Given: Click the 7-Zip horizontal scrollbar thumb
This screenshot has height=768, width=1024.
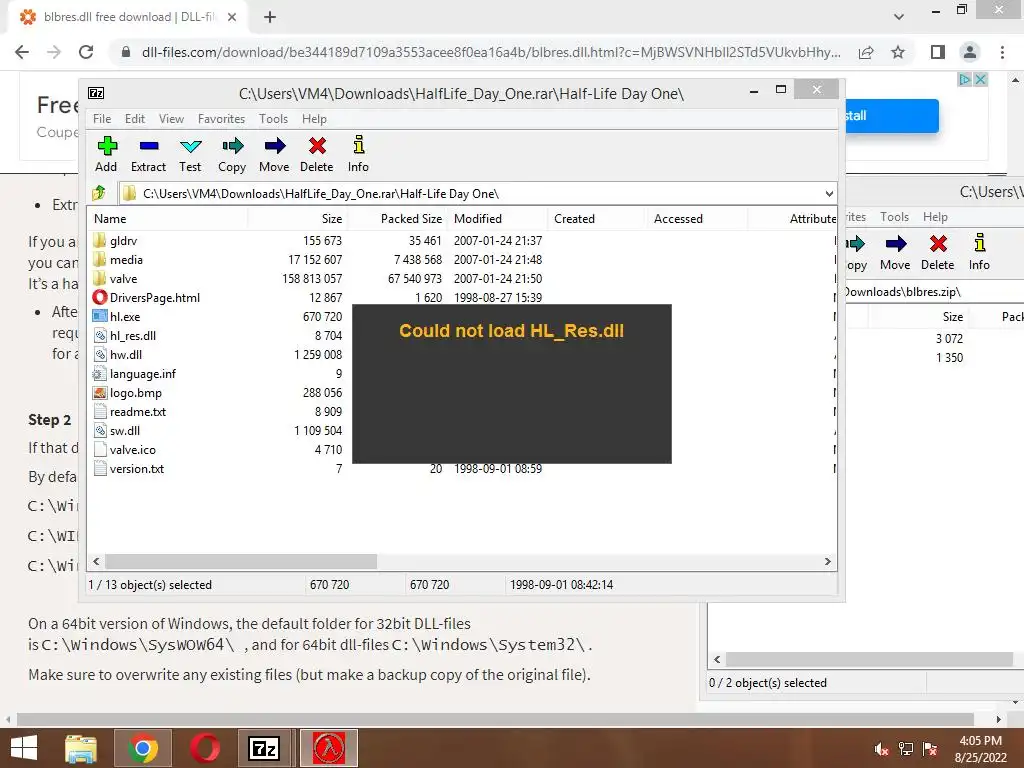Looking at the screenshot, I should point(241,562).
